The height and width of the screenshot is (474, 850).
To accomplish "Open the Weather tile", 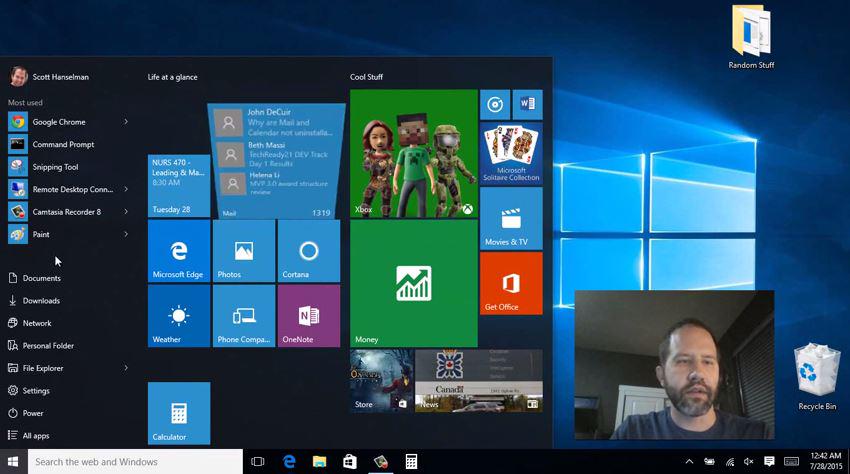I will [x=179, y=316].
